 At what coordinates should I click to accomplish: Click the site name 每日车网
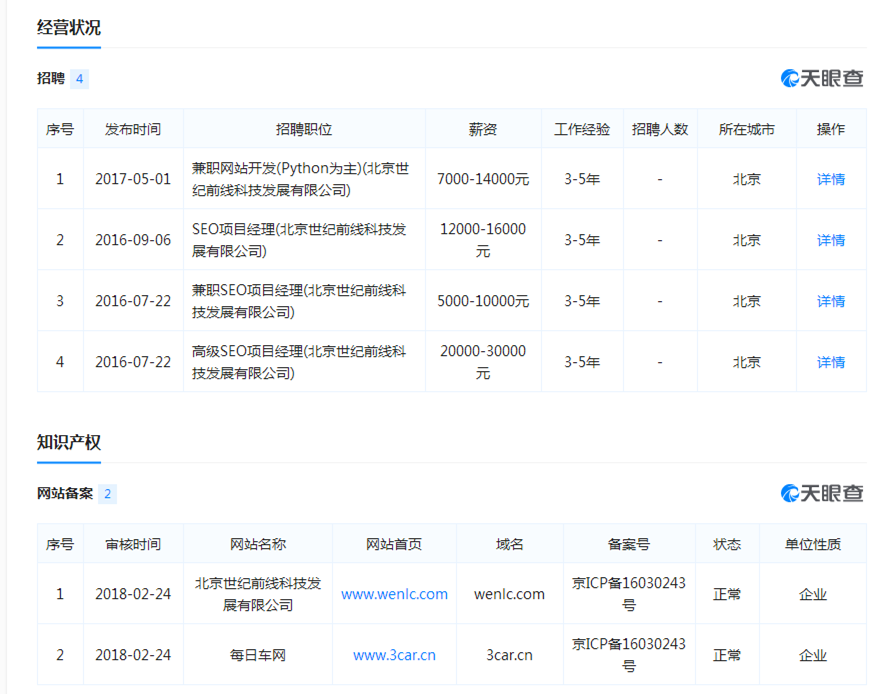click(258, 655)
